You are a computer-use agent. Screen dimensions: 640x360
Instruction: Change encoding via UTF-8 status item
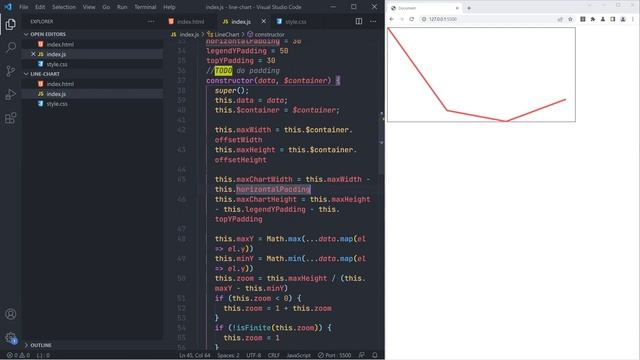pos(253,355)
